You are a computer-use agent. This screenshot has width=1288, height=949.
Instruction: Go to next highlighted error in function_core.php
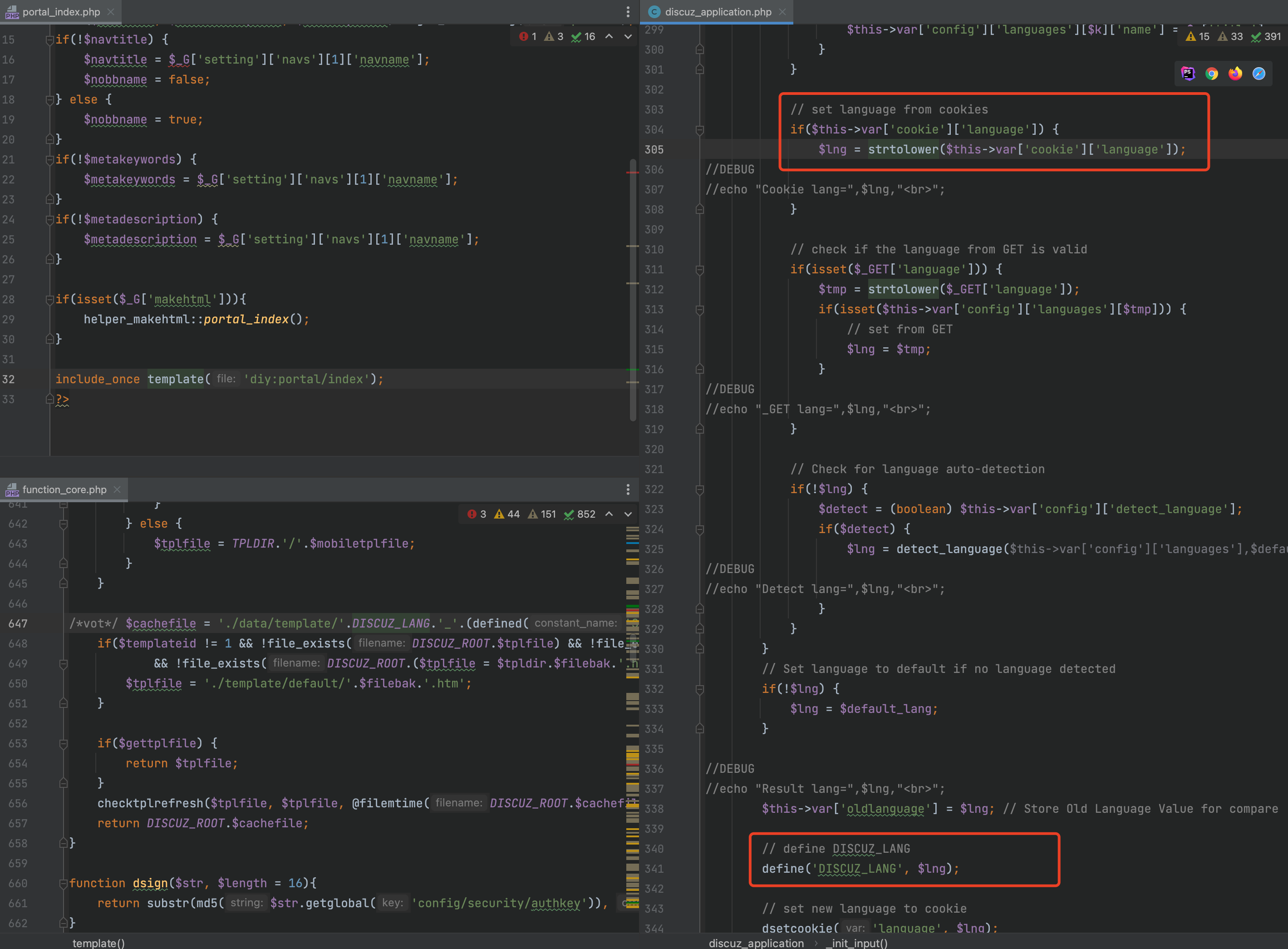pos(628,514)
